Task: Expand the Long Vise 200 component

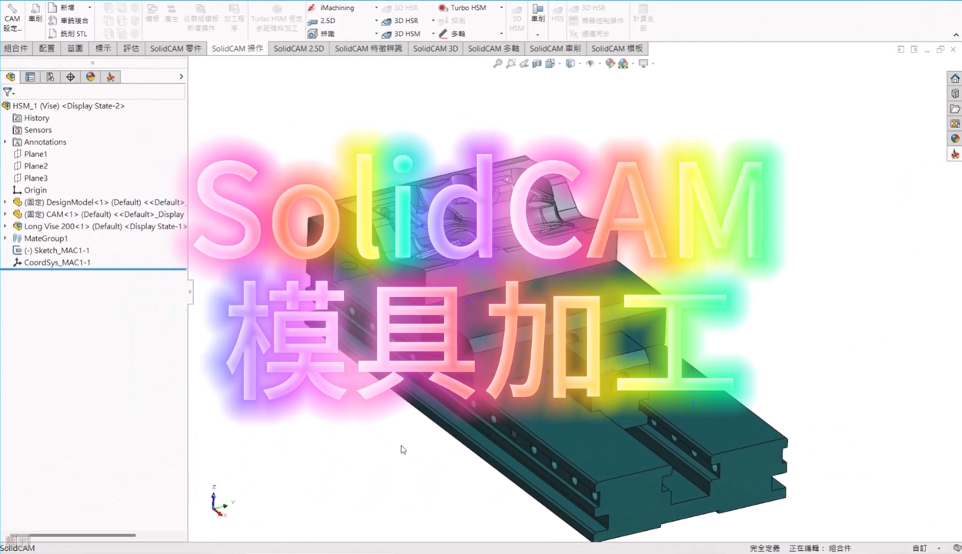Action: (x=6, y=226)
